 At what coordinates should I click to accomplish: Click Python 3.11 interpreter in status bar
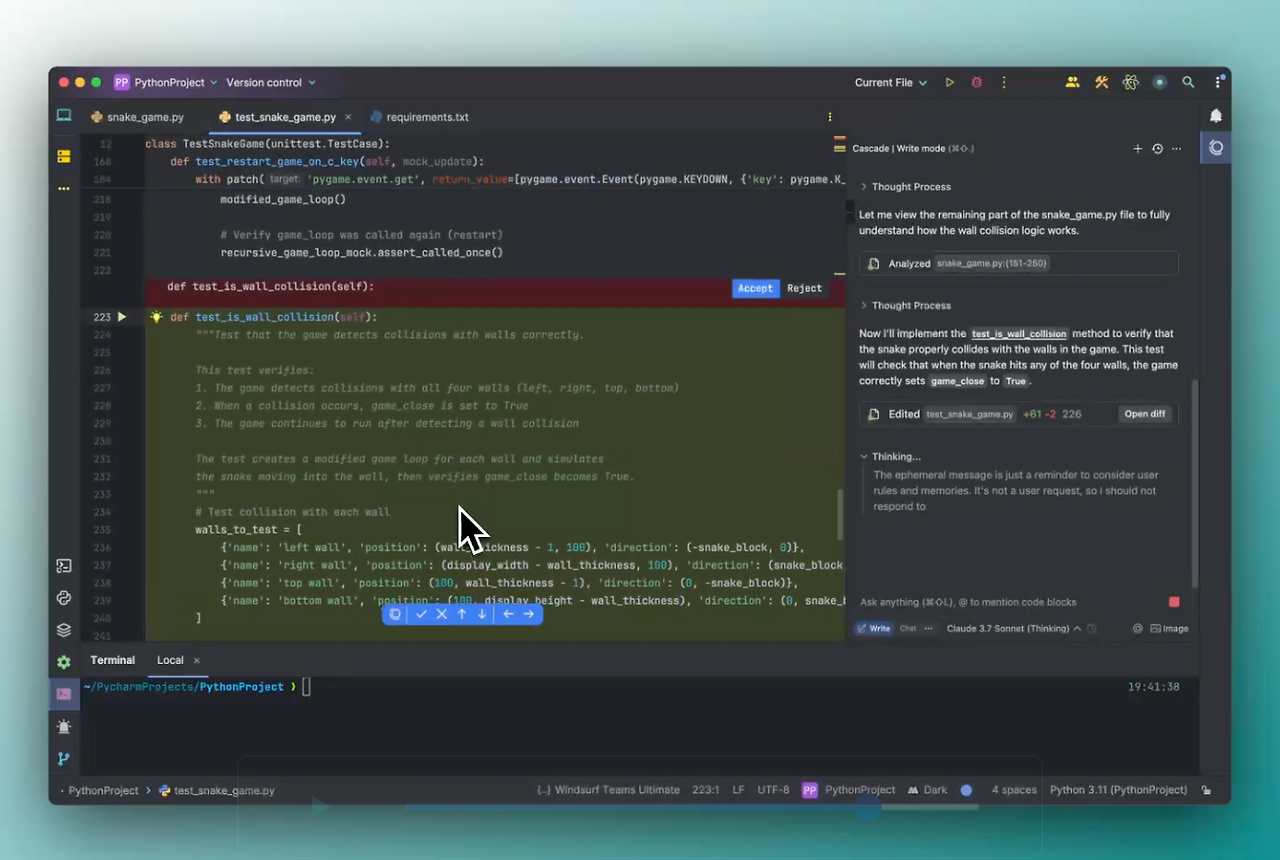pos(1118,790)
